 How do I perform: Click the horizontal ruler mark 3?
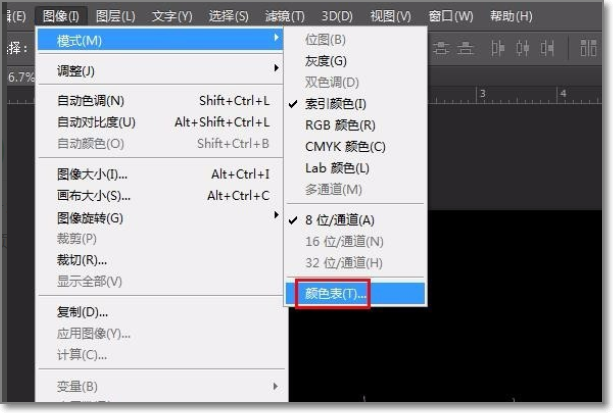(x=483, y=94)
